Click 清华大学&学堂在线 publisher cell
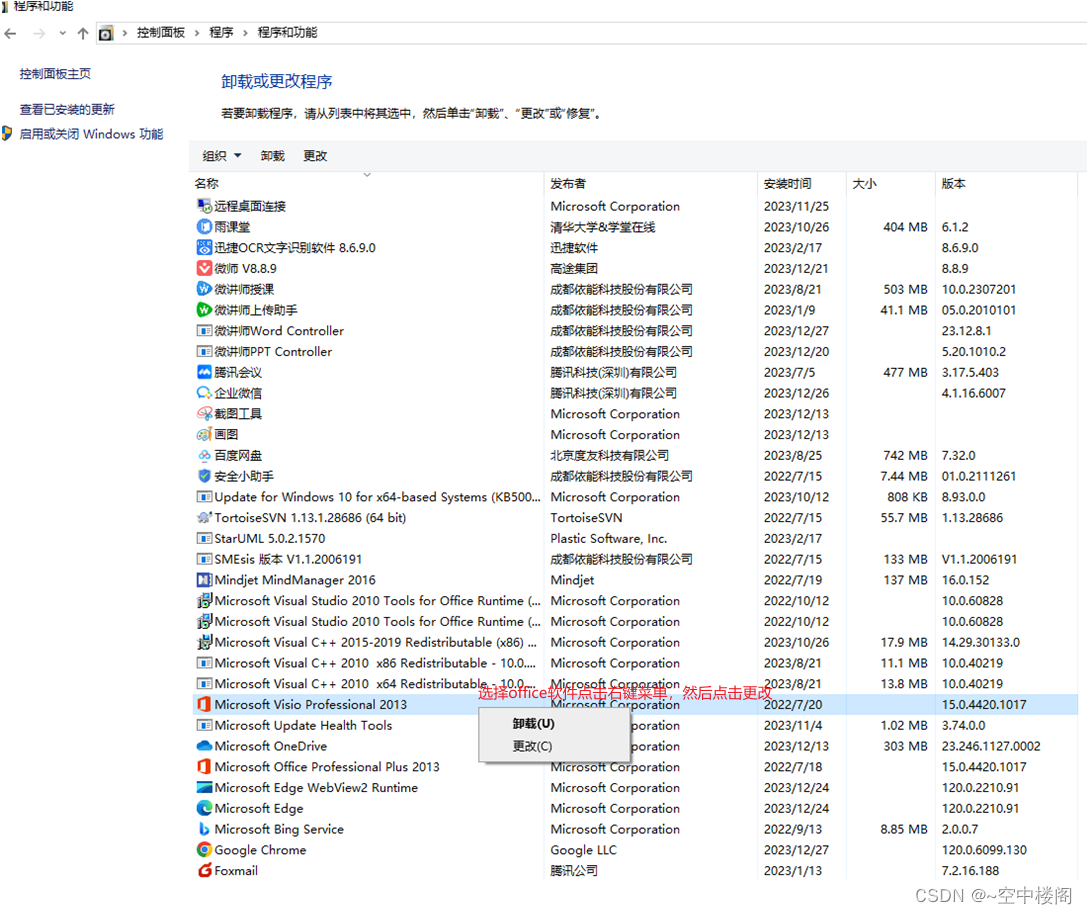 tap(602, 227)
